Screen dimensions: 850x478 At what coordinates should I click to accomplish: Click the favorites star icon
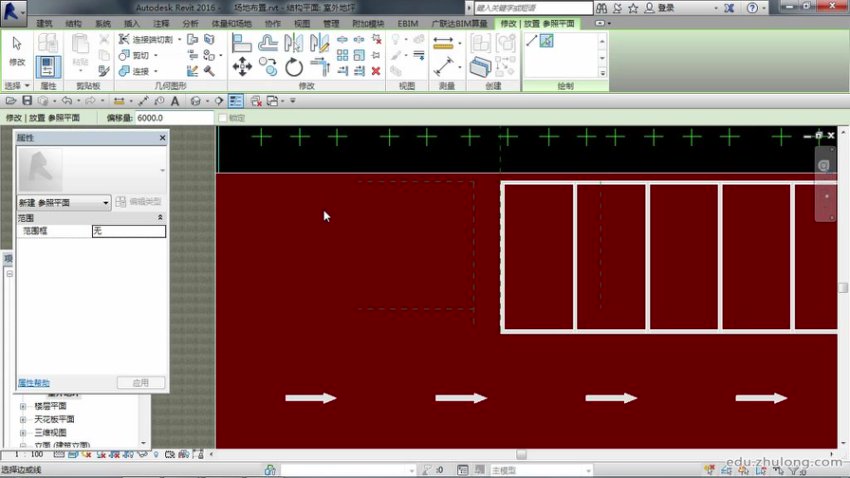pyautogui.click(x=633, y=8)
